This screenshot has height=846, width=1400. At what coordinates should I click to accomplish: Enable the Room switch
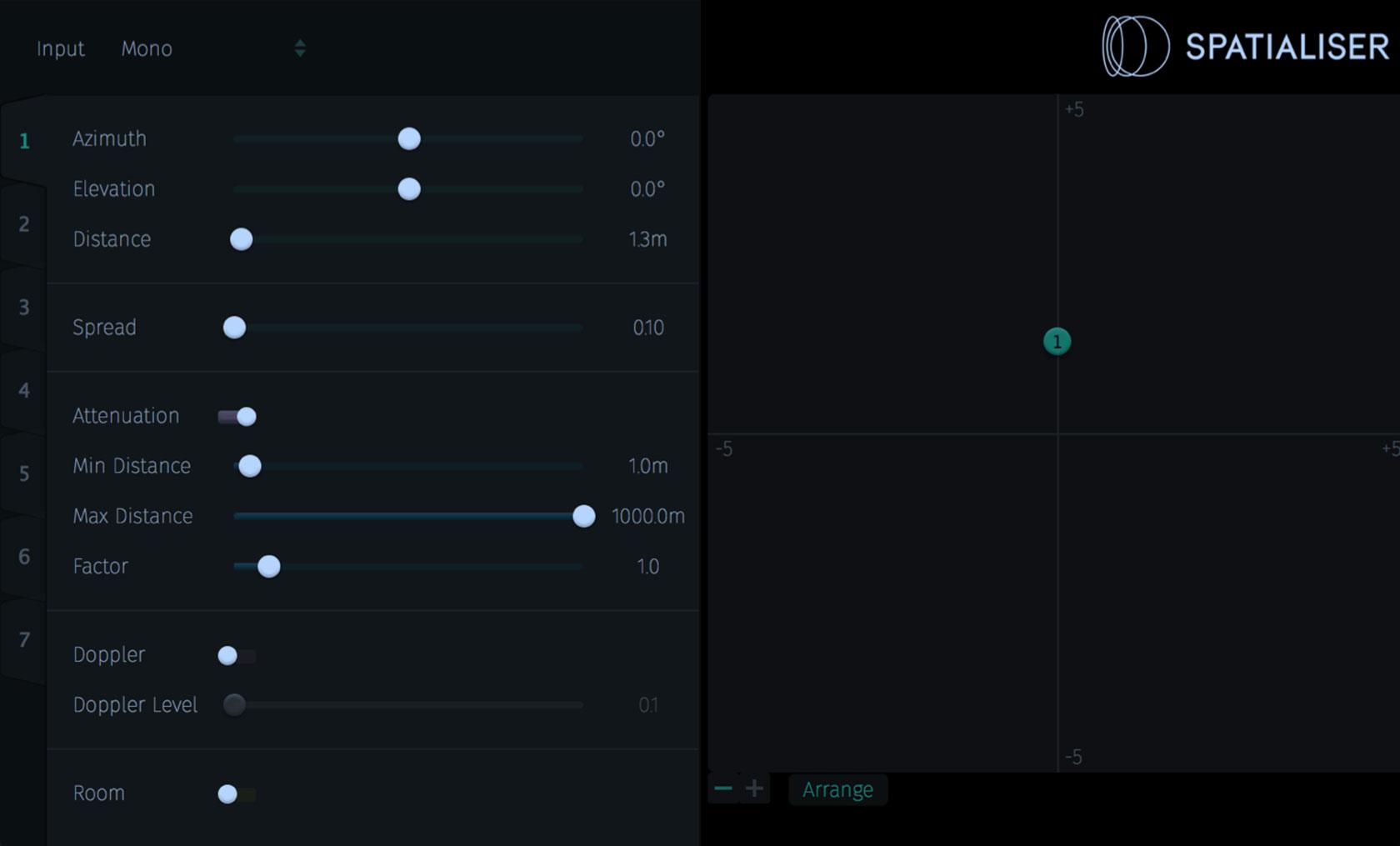(x=236, y=794)
